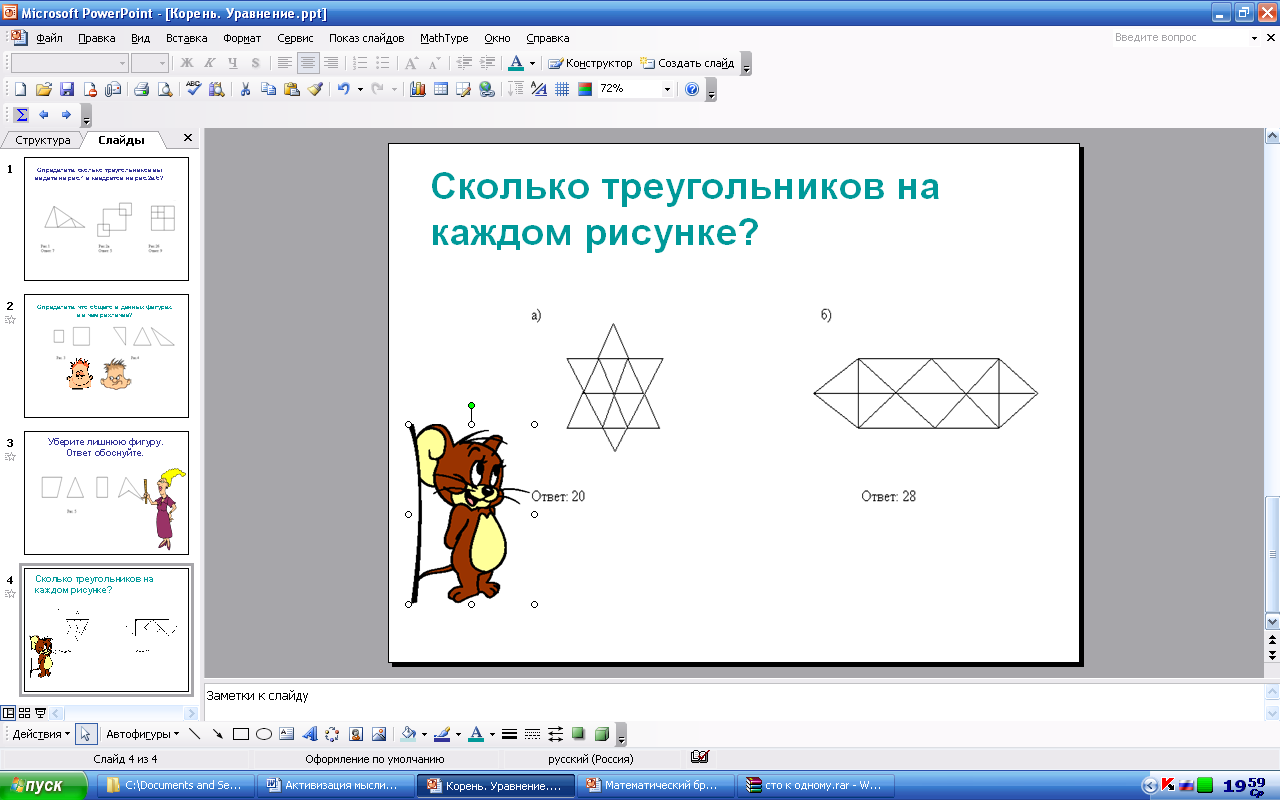
Task: Click the MathType sigma icon
Action: [21, 115]
